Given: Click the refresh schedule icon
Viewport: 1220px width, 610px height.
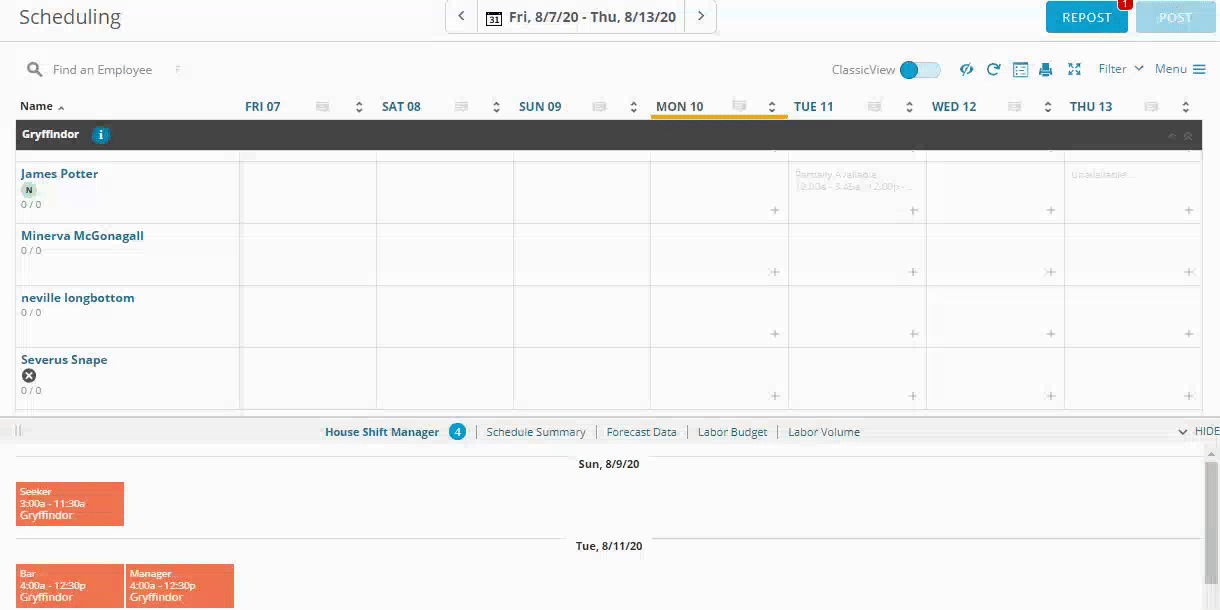Looking at the screenshot, I should [x=993, y=69].
